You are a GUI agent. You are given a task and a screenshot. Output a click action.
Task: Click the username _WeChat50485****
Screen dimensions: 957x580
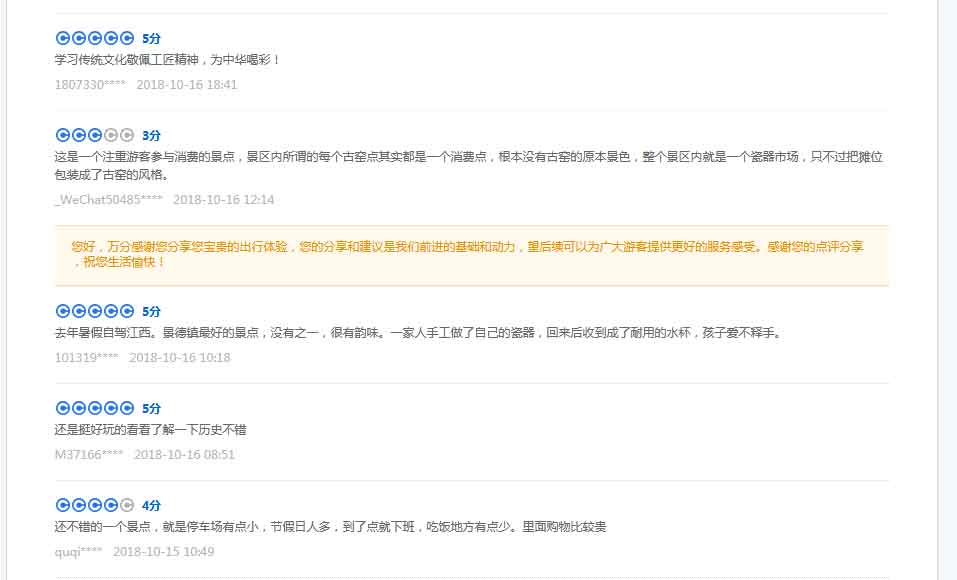pyautogui.click(x=109, y=200)
